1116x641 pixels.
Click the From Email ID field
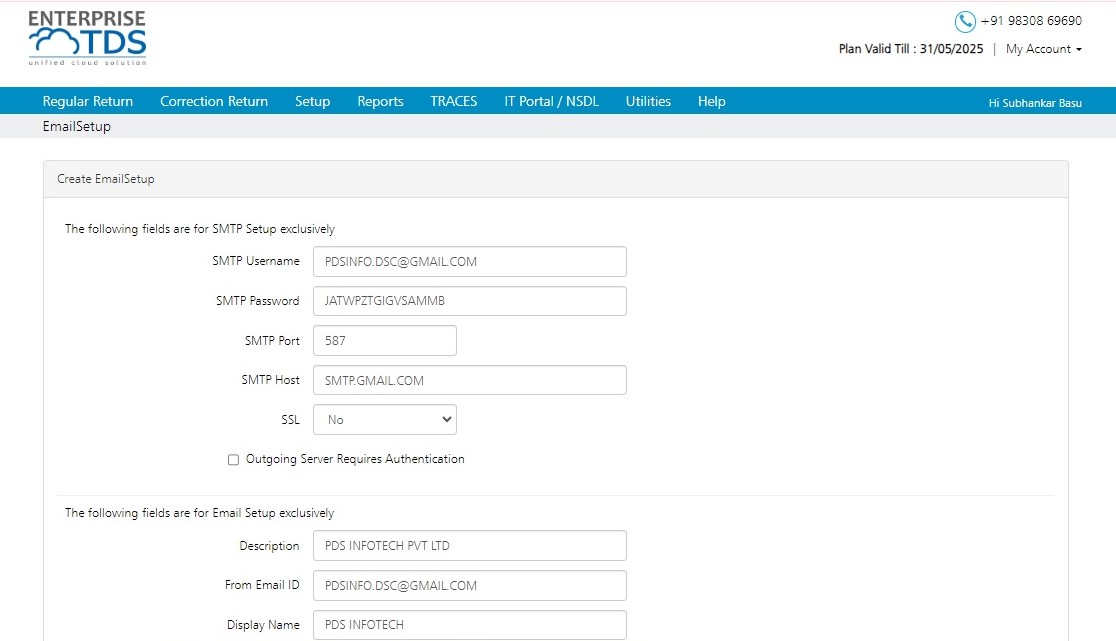[470, 586]
